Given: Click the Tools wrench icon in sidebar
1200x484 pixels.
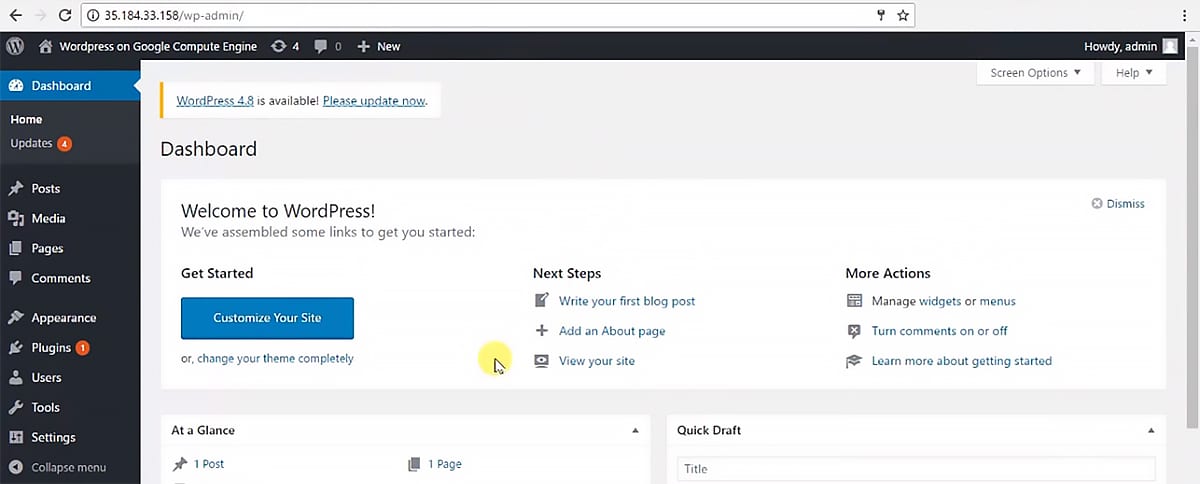Looking at the screenshot, I should tap(16, 408).
